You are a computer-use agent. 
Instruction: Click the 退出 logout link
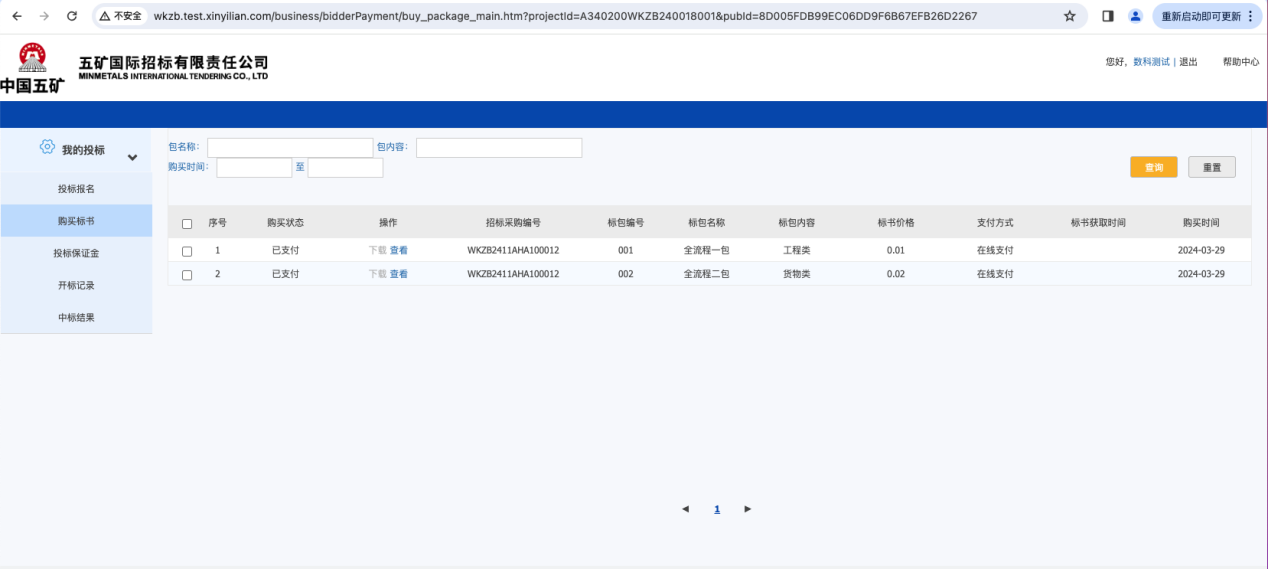pyautogui.click(x=1188, y=62)
